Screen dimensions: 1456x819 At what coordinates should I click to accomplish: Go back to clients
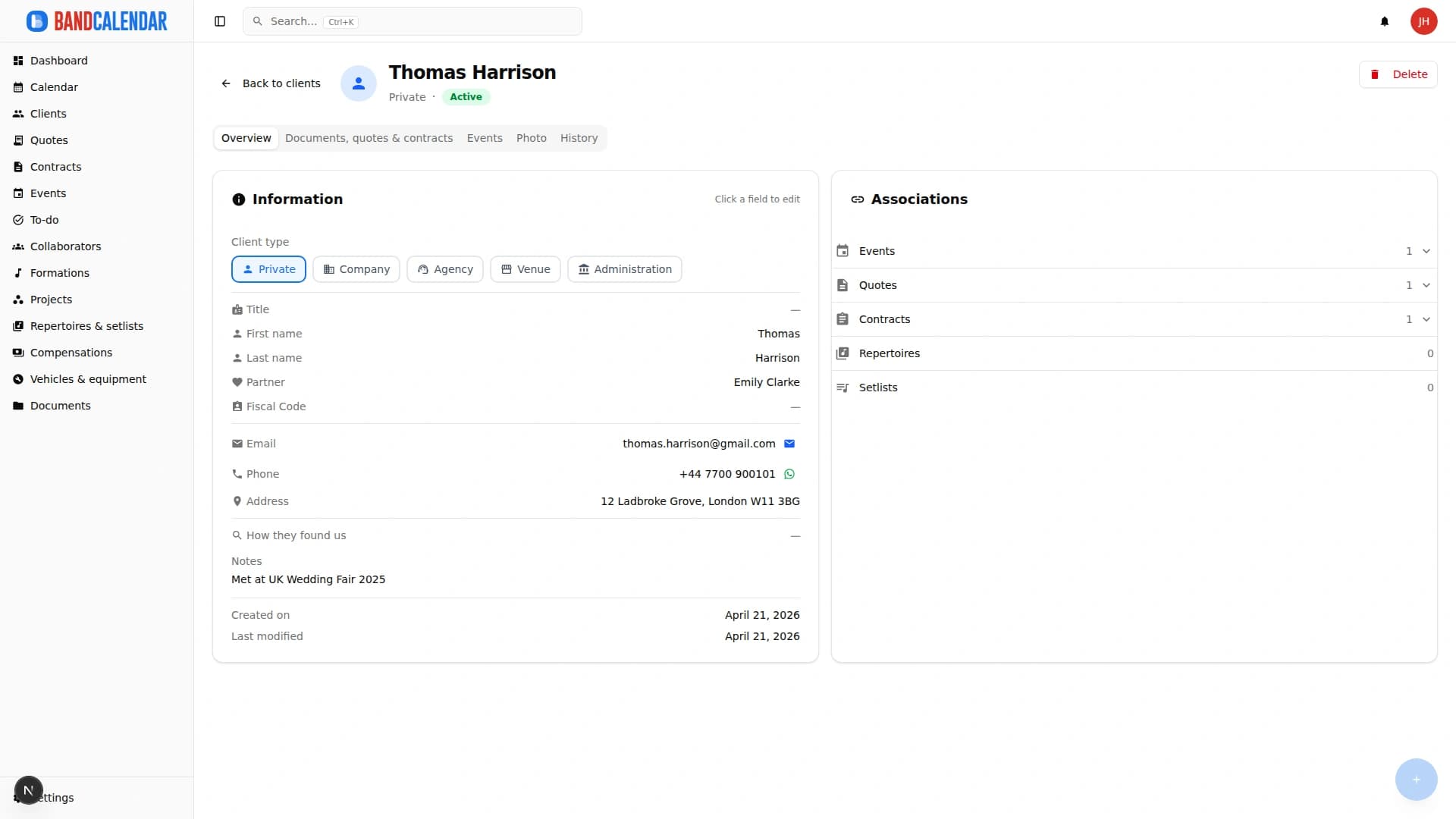coord(271,83)
